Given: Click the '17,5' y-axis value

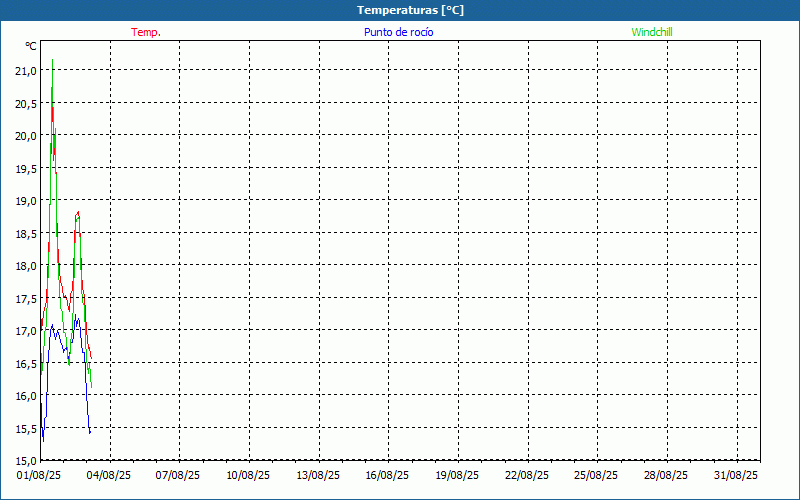Looking at the screenshot, I should pyautogui.click(x=26, y=298).
